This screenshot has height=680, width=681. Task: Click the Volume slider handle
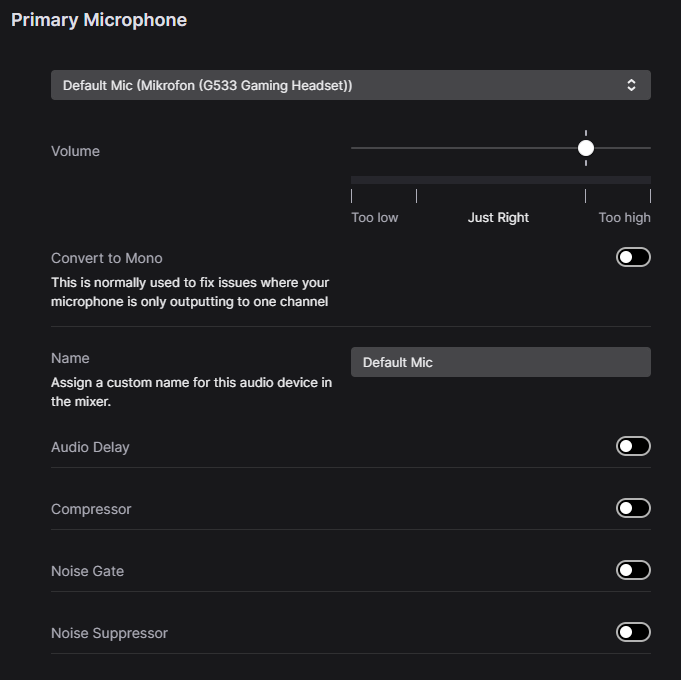pos(586,148)
